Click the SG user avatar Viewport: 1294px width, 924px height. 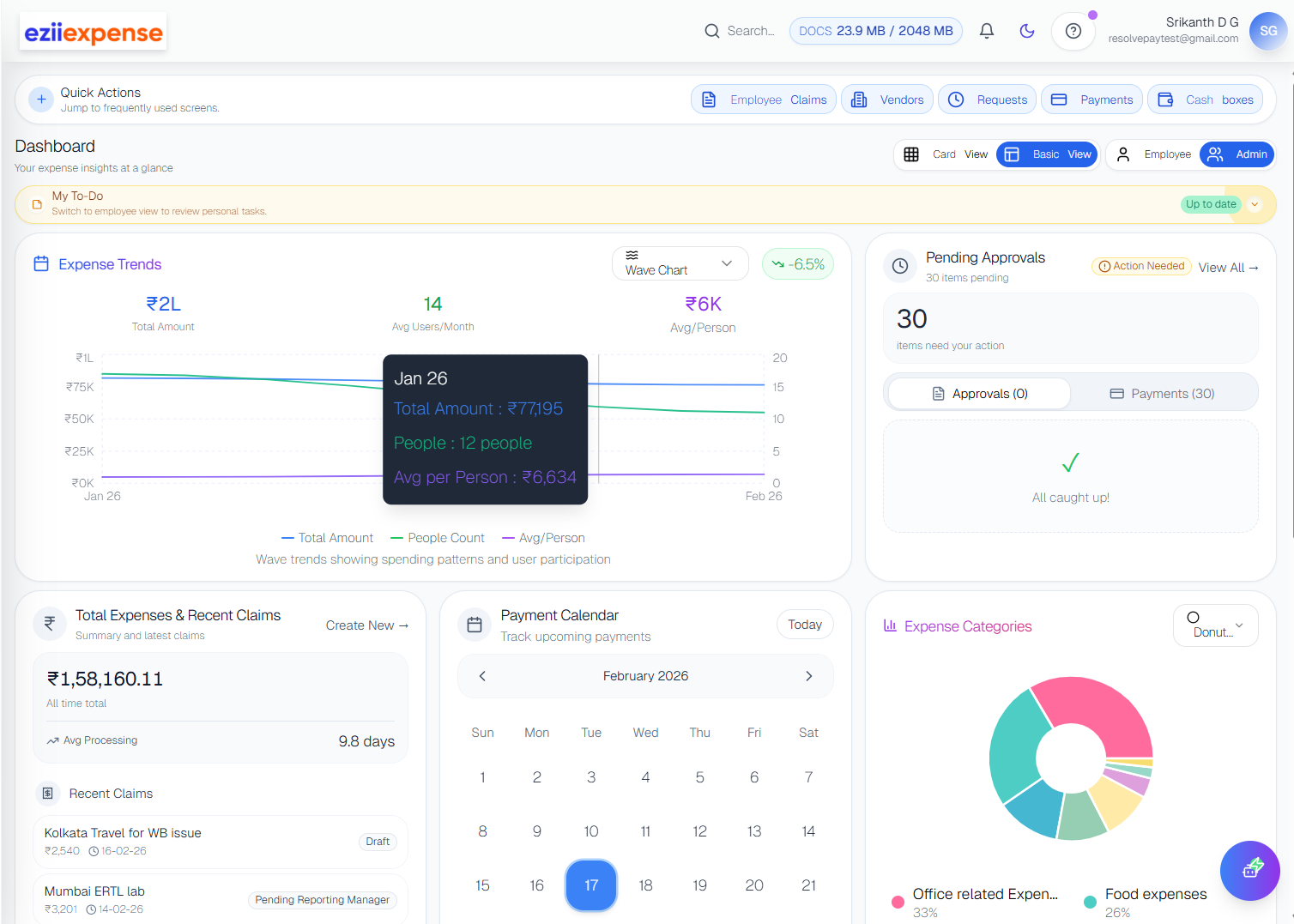[x=1268, y=31]
